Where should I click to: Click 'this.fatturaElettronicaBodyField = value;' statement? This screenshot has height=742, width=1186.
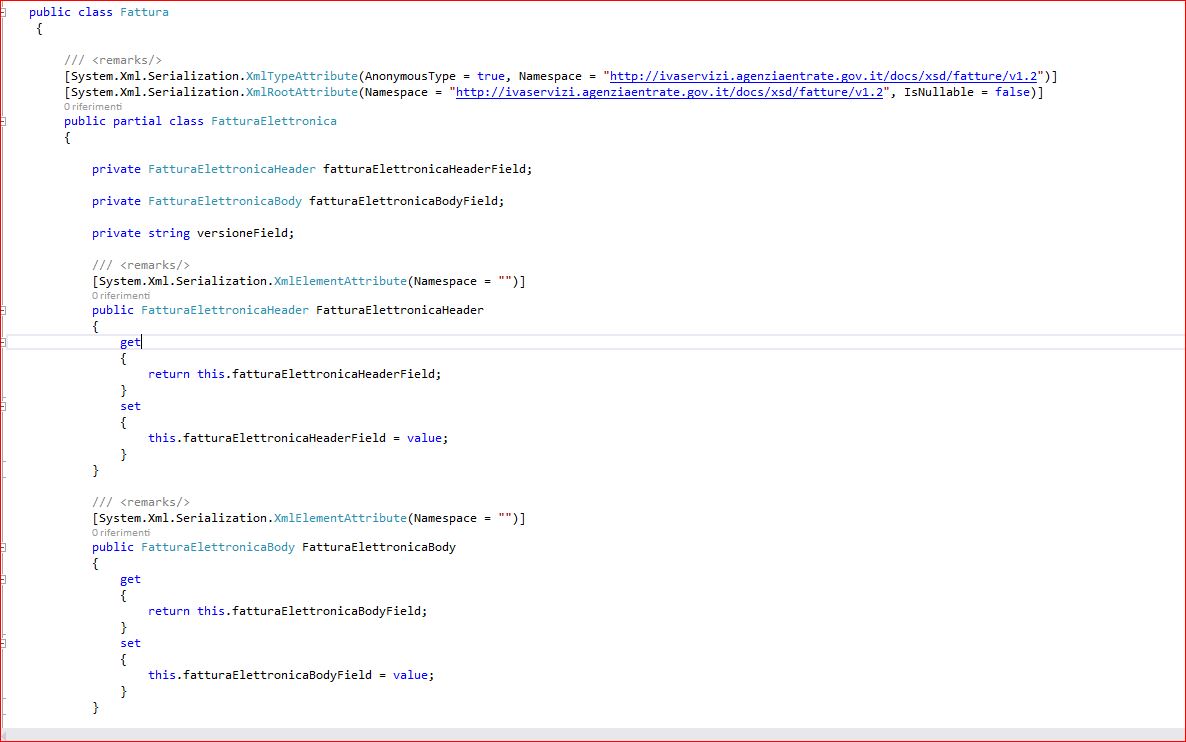click(291, 675)
